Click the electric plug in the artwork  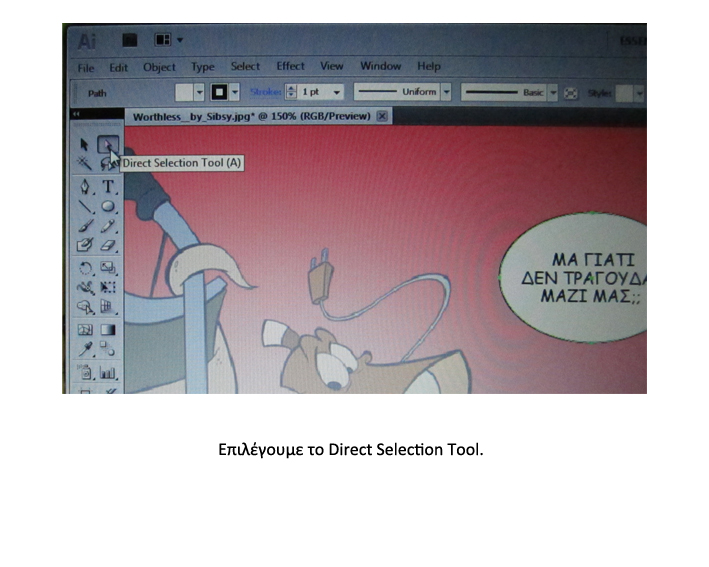pyautogui.click(x=321, y=276)
